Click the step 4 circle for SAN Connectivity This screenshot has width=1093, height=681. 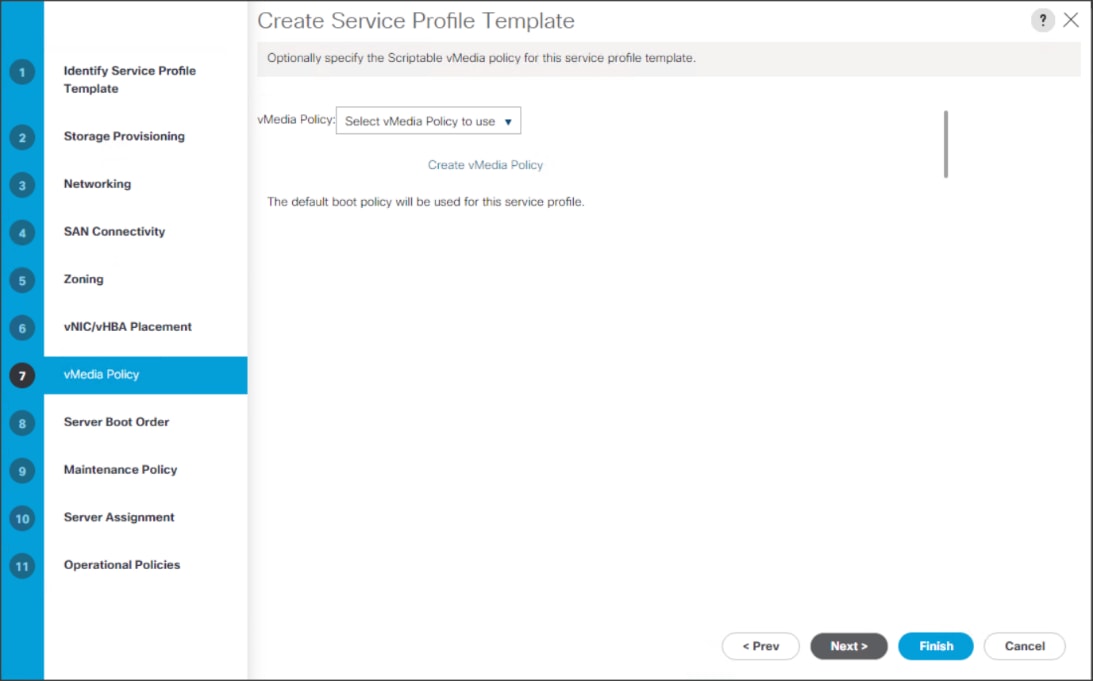pyautogui.click(x=22, y=232)
